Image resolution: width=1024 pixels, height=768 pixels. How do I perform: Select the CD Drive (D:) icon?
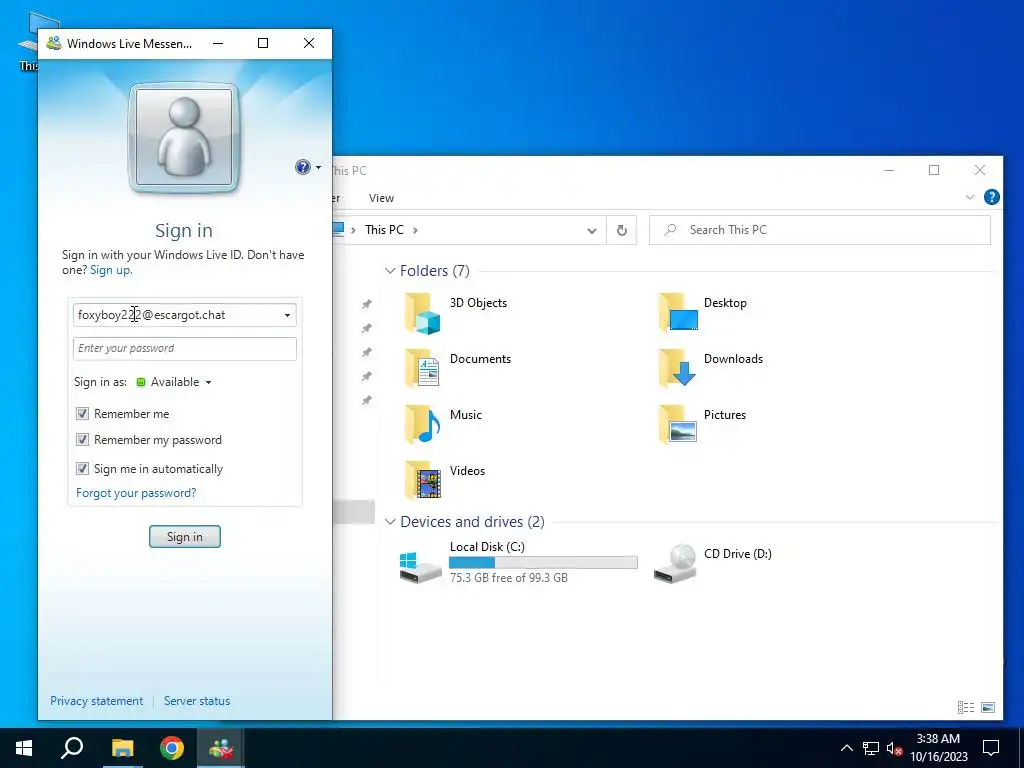(675, 563)
